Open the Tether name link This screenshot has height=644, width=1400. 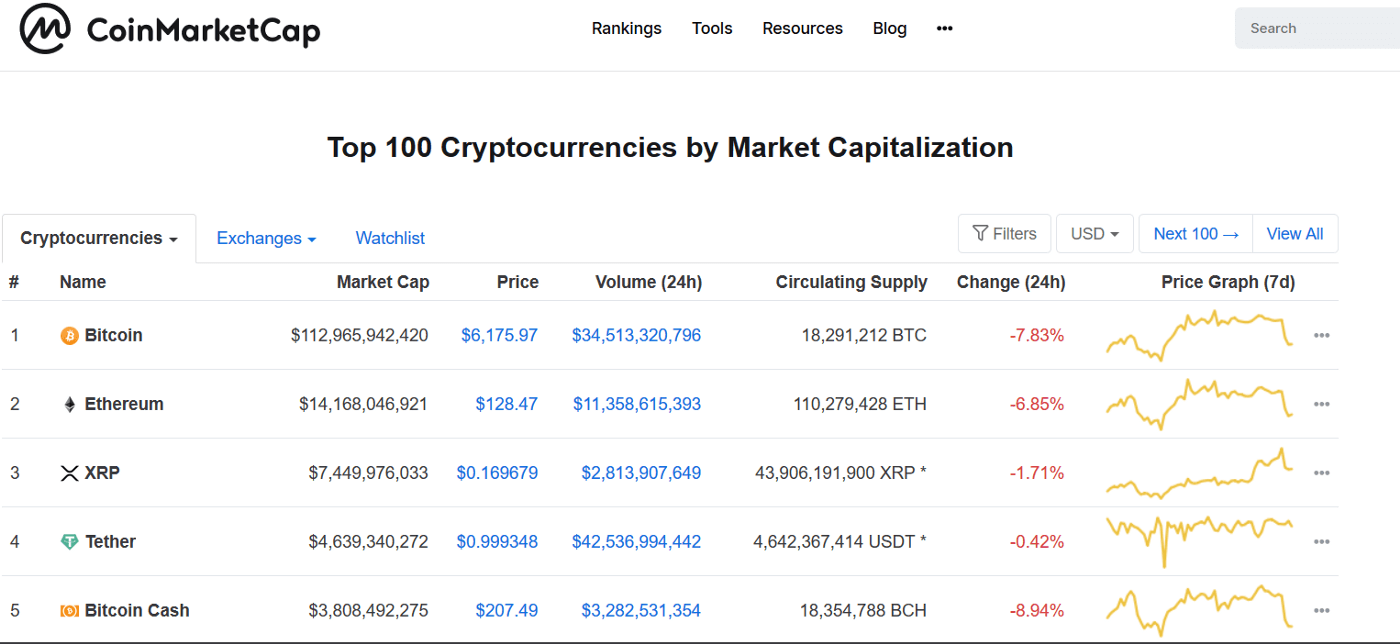(x=110, y=542)
